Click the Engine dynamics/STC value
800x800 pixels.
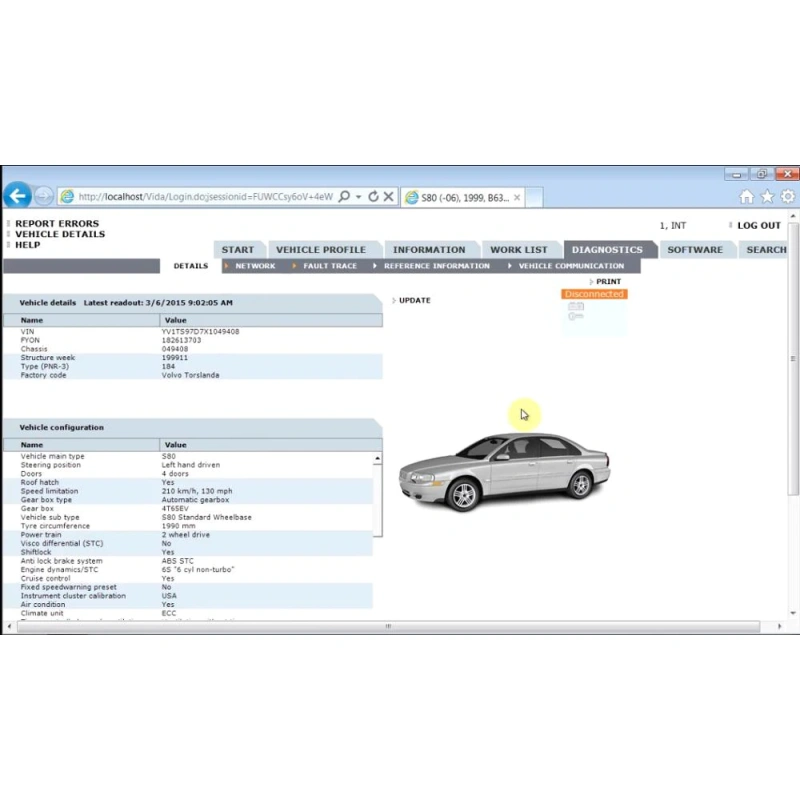tap(197, 569)
